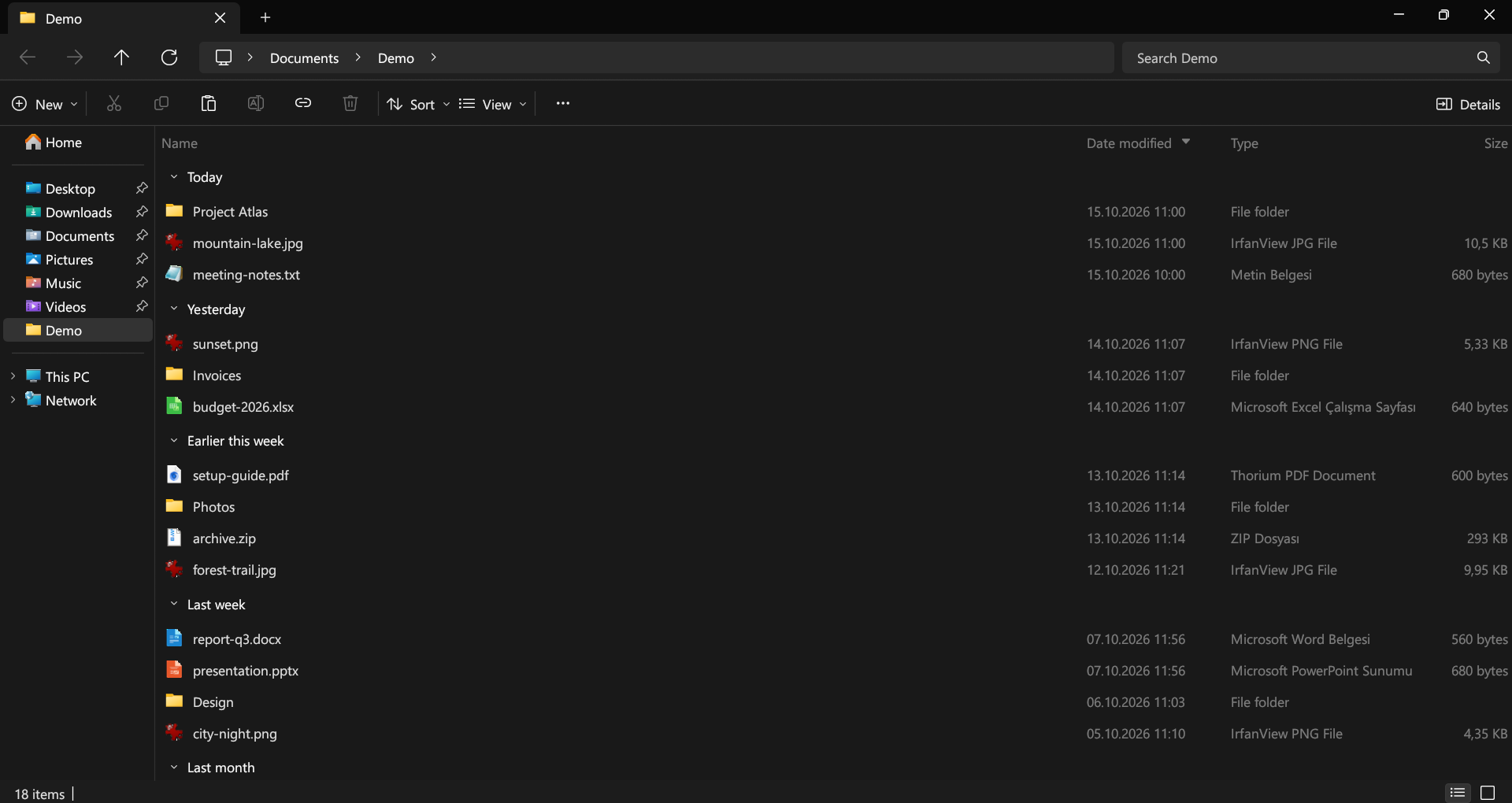Toggle the Details pane
Image resolution: width=1512 pixels, height=803 pixels.
pos(1468,104)
